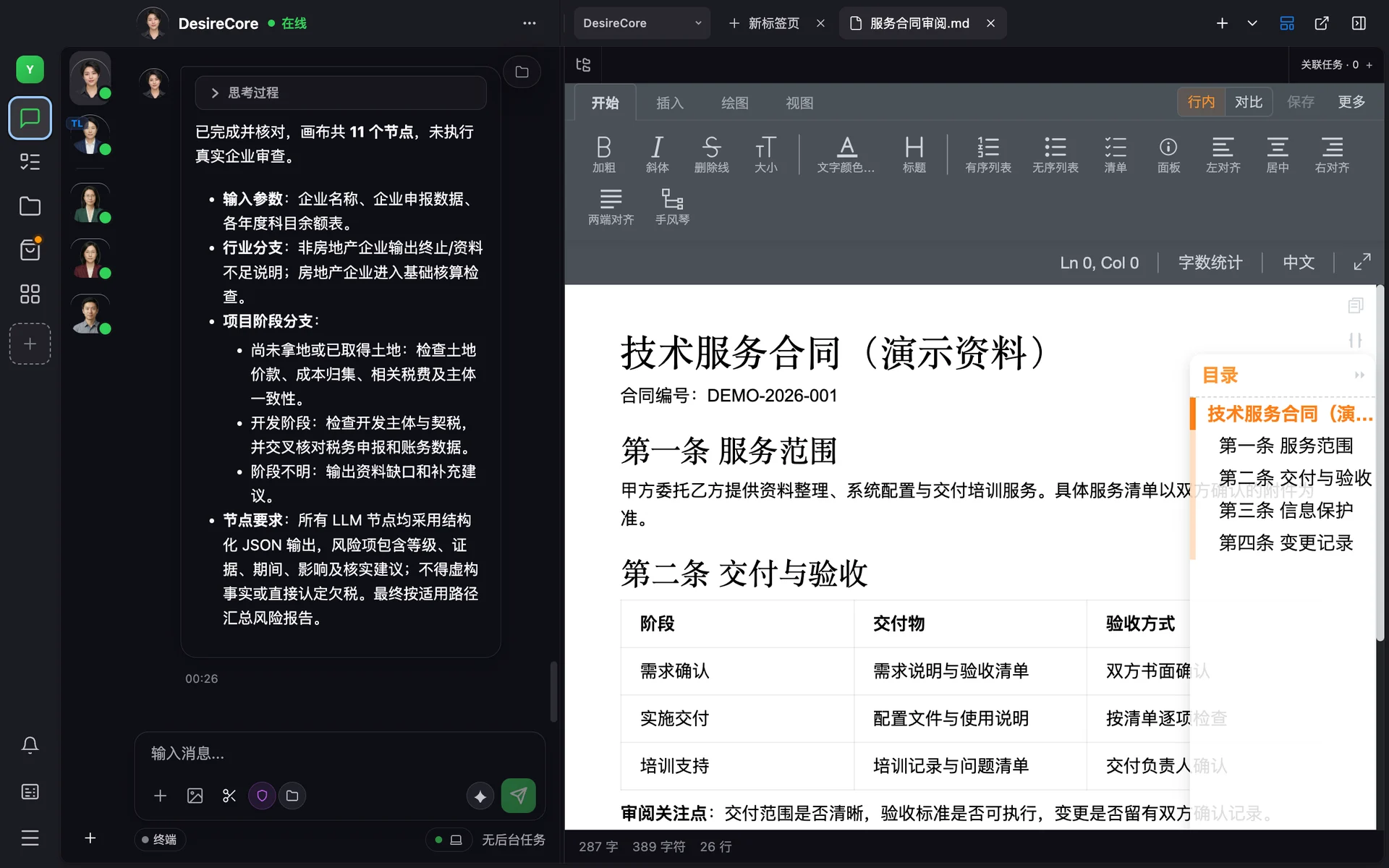Apply bold with the 加粗 icon

pyautogui.click(x=603, y=155)
